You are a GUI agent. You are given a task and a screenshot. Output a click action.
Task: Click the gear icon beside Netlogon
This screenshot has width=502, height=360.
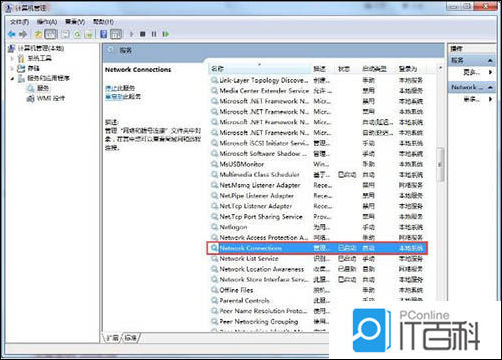(214, 227)
